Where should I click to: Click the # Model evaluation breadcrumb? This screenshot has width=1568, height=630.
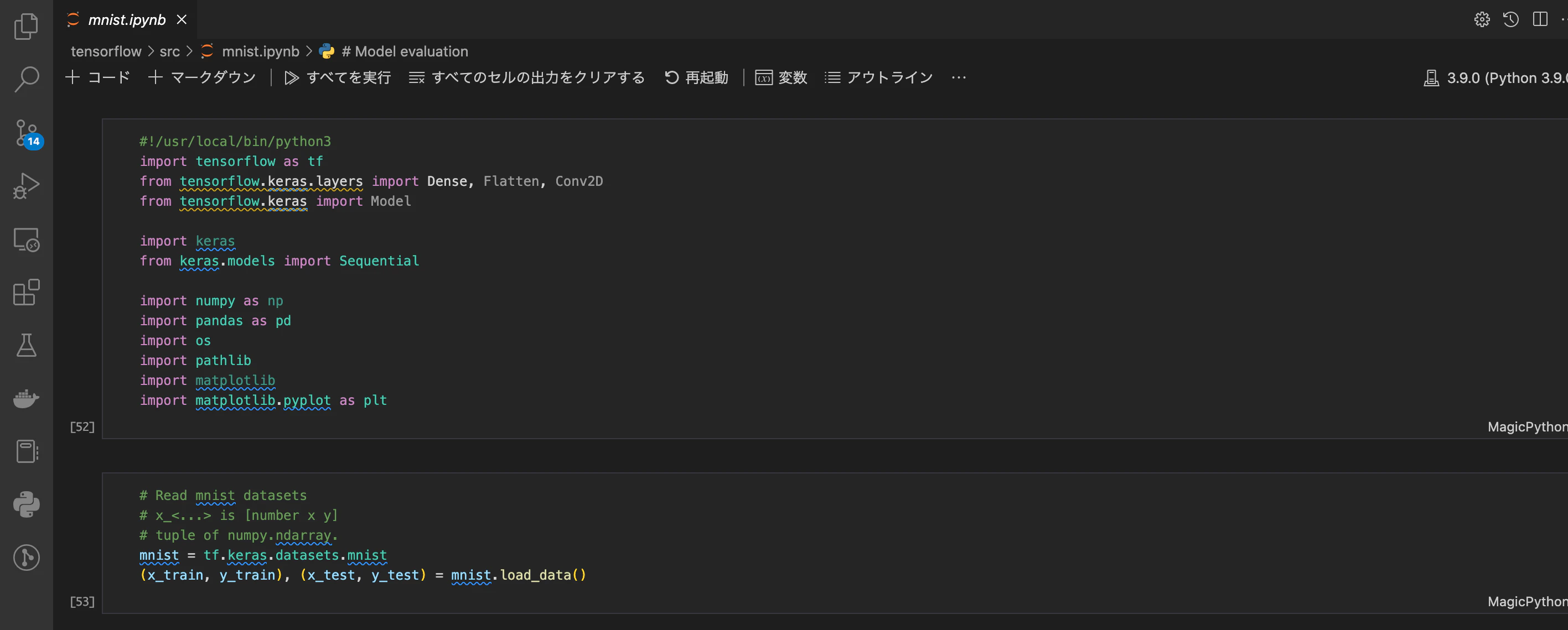394,51
